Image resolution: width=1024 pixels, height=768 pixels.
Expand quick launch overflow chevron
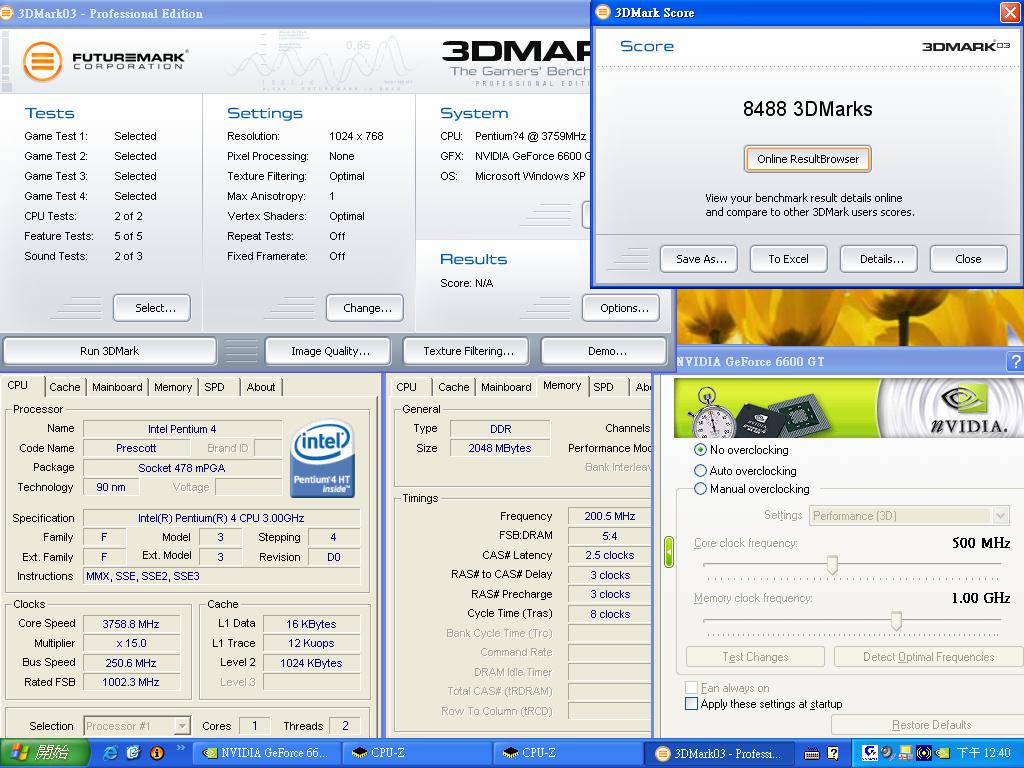181,748
